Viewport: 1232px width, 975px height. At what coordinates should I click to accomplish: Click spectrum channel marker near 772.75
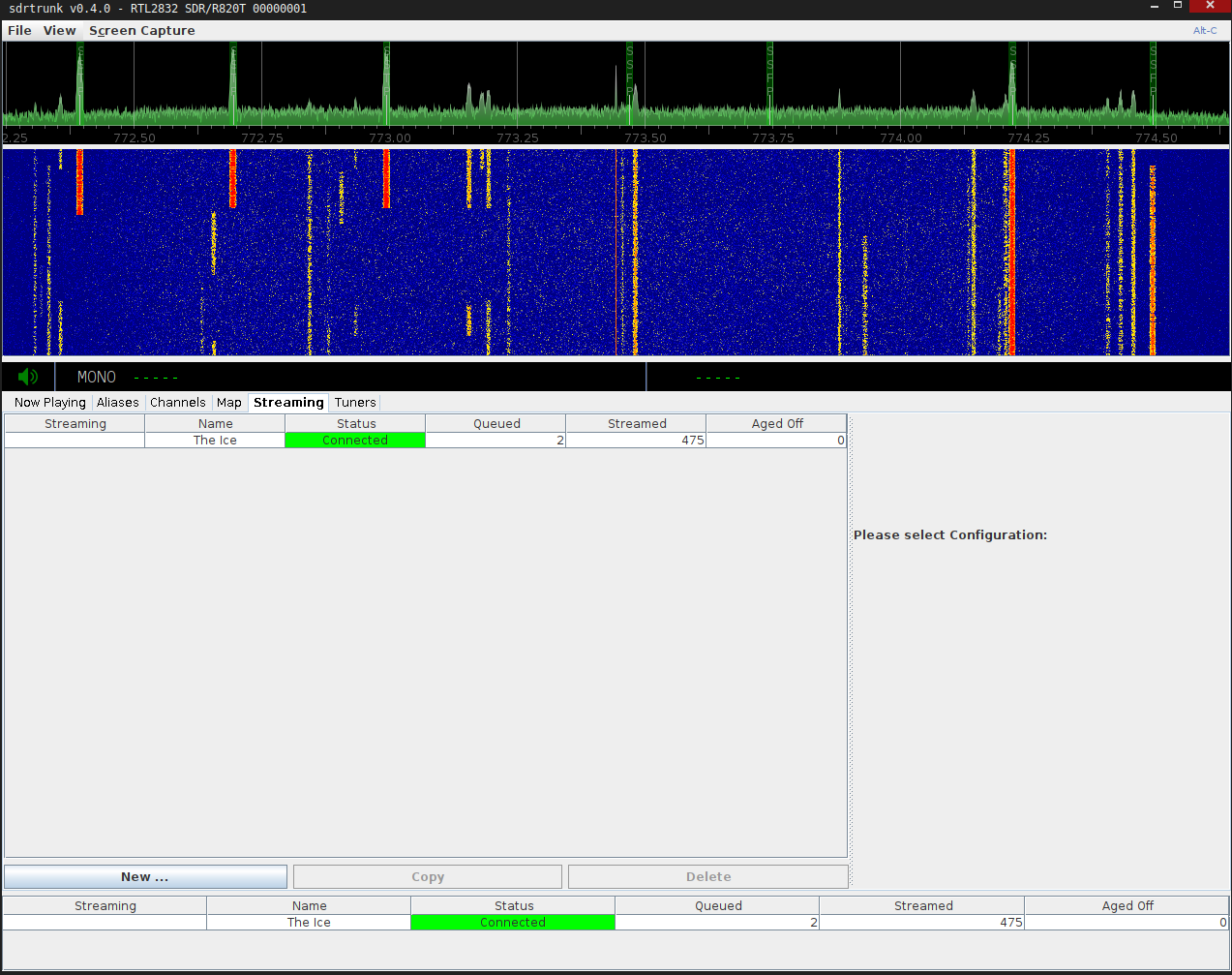[x=233, y=84]
